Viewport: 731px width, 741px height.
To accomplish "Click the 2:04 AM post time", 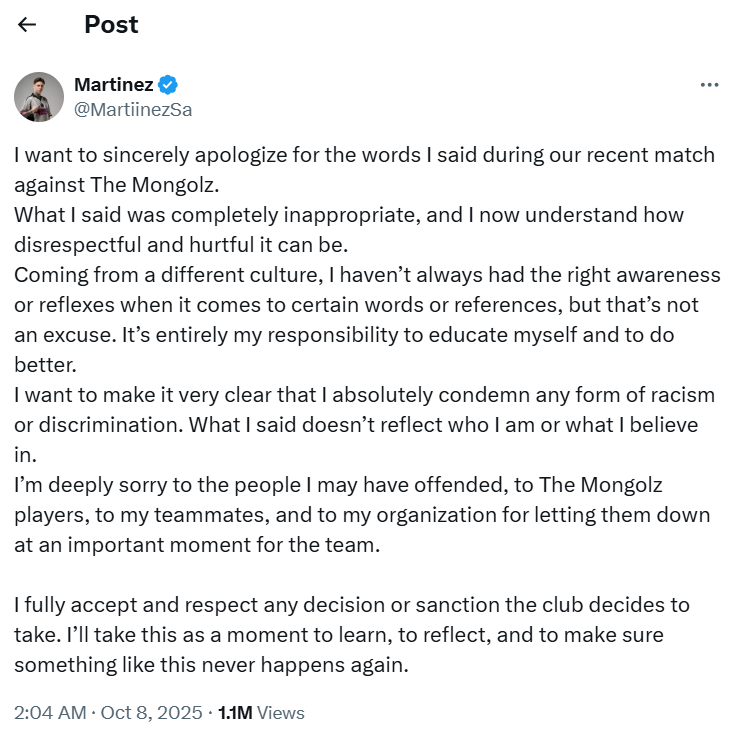I will click(49, 713).
